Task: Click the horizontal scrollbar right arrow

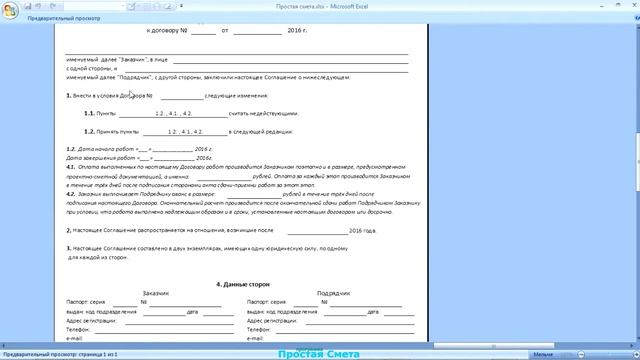Action: pos(631,346)
